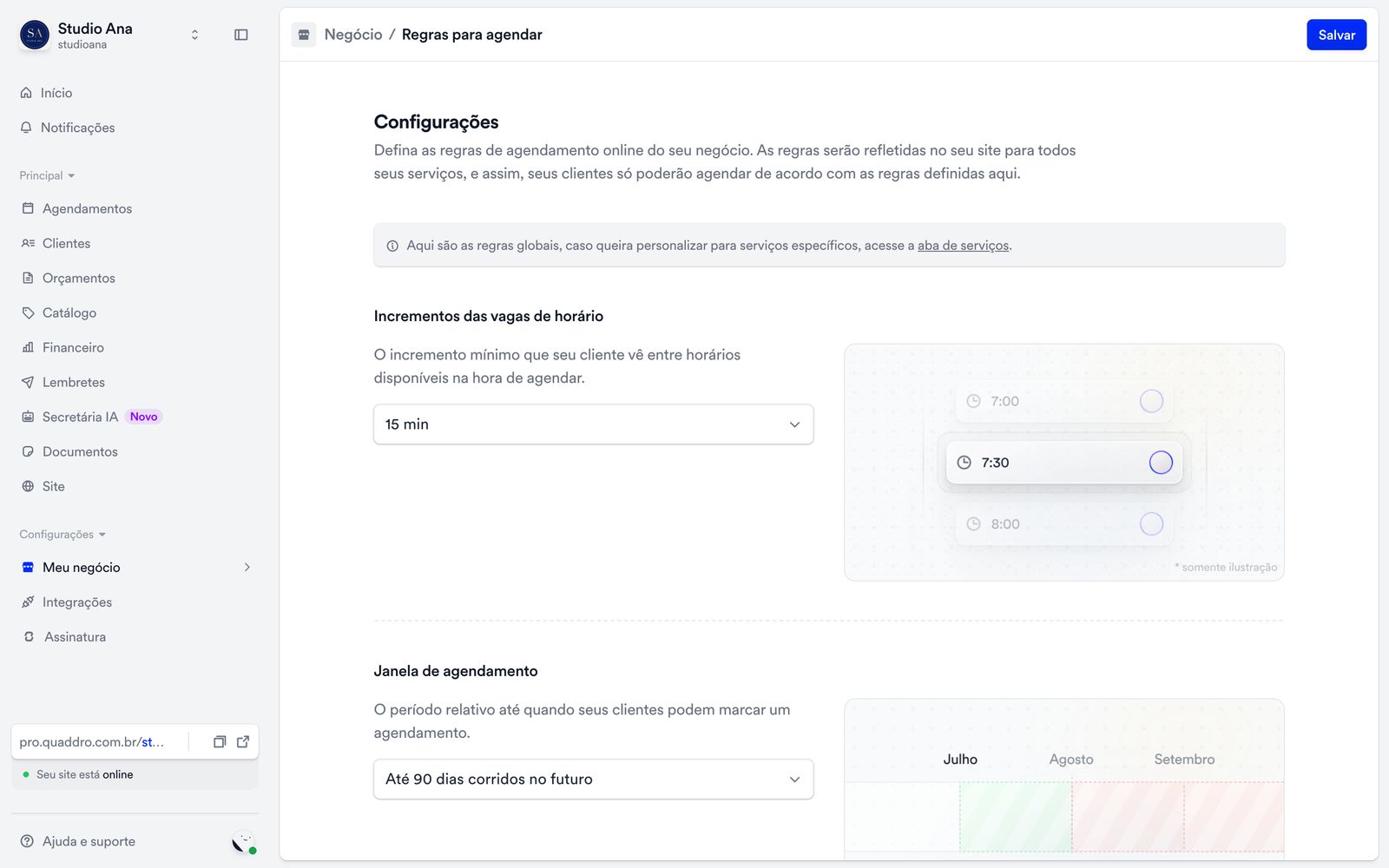
Task: Open Notificações from the sidebar
Action: tap(77, 128)
